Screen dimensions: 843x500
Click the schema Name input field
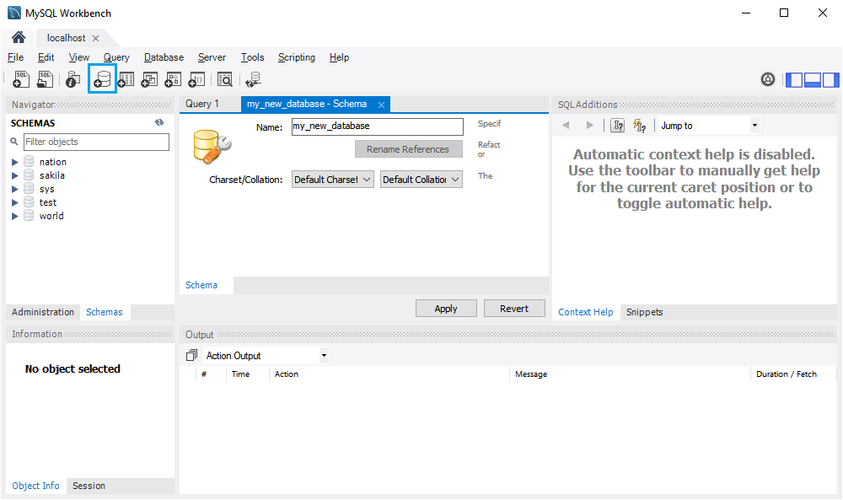tap(377, 126)
